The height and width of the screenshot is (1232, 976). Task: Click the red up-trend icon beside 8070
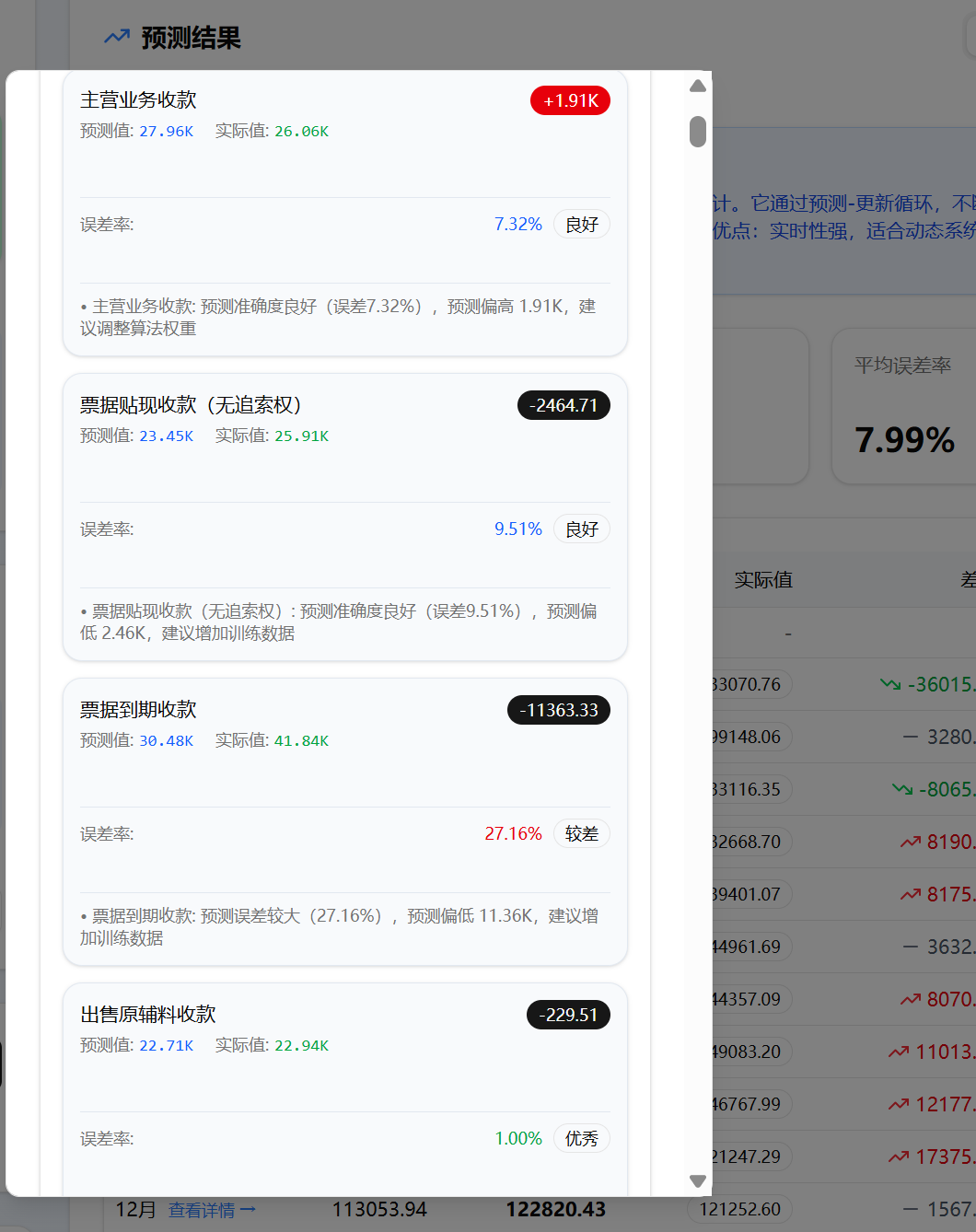coord(911,999)
